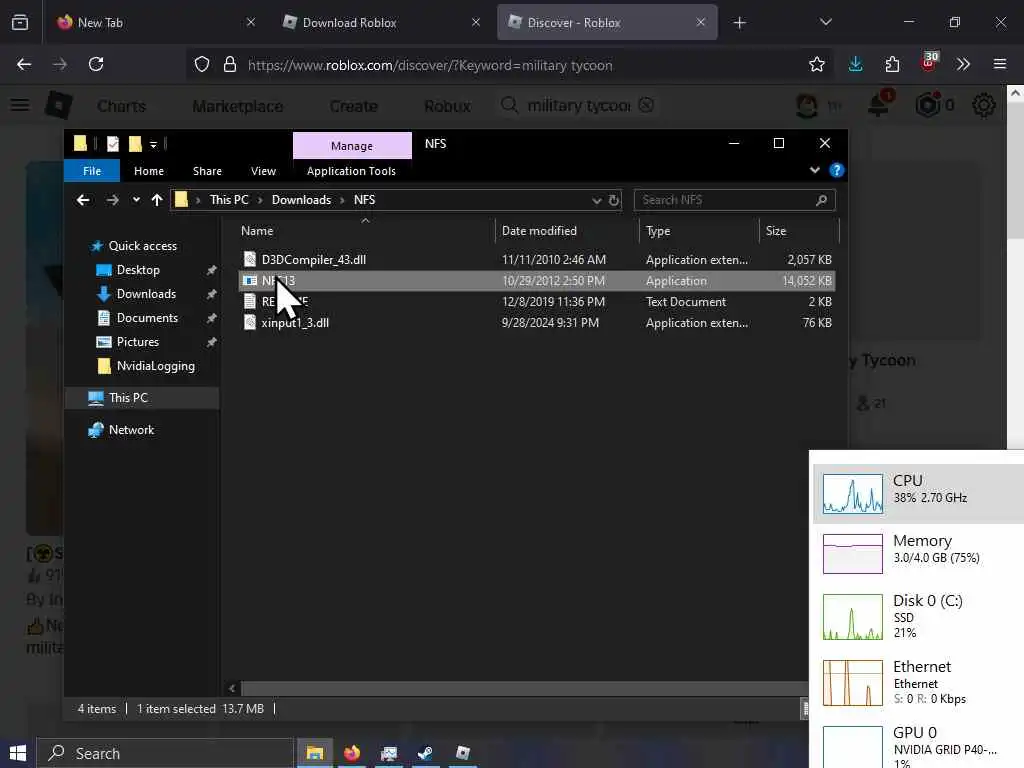The height and width of the screenshot is (768, 1024).
Task: Select NvidiaLogging folder in navigation pane
Action: click(155, 366)
